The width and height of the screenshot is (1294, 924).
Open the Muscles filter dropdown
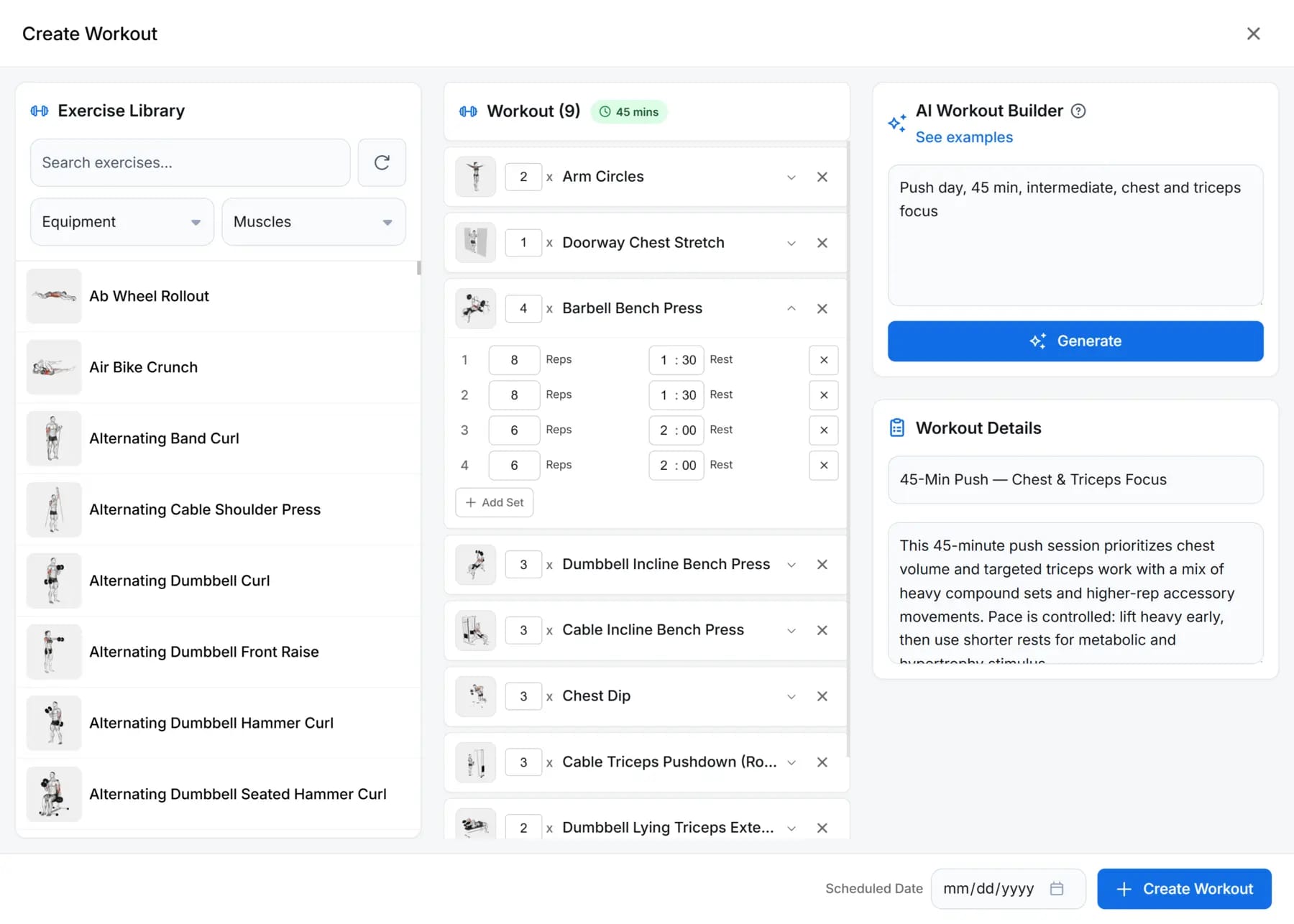(313, 221)
